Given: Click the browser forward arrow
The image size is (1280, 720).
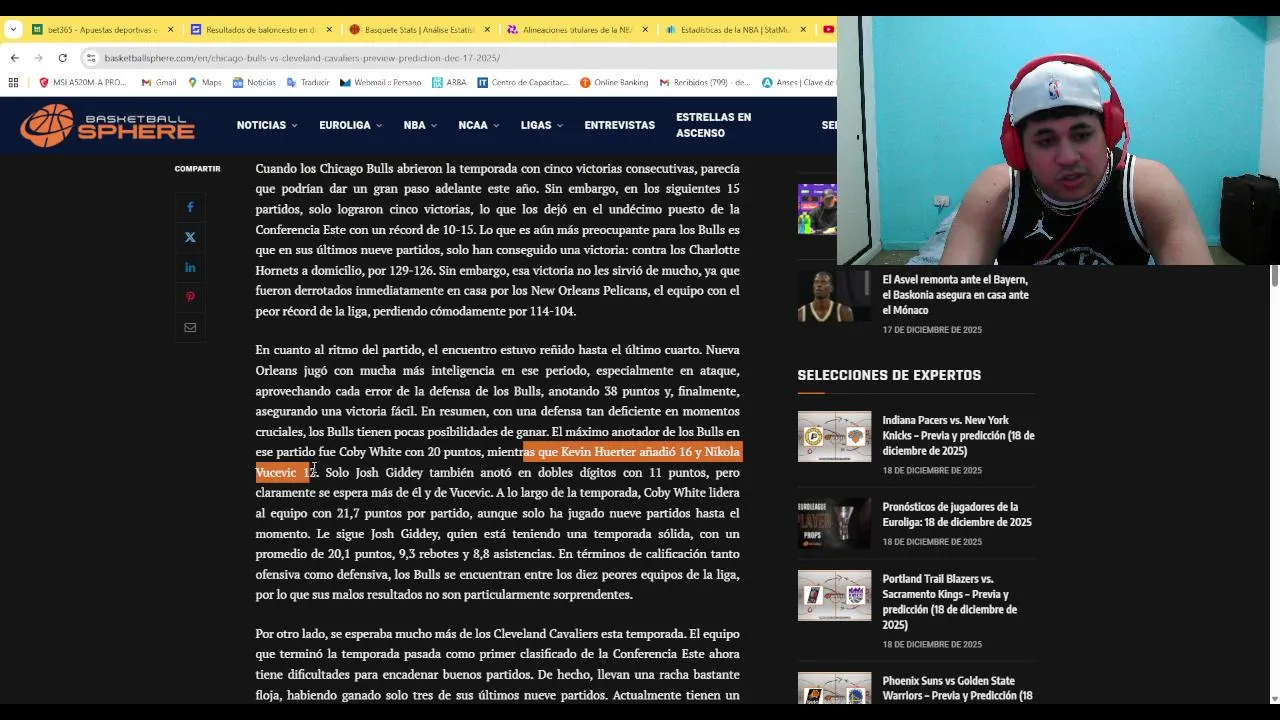Looking at the screenshot, I should point(38,58).
